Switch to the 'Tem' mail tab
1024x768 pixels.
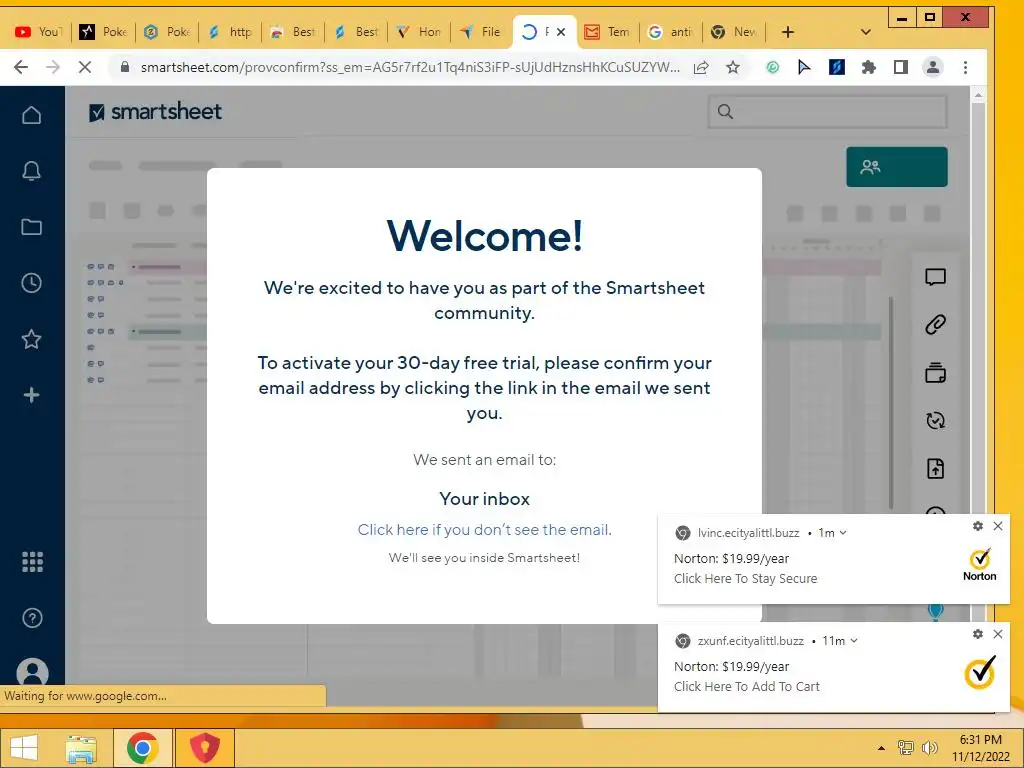click(x=609, y=32)
